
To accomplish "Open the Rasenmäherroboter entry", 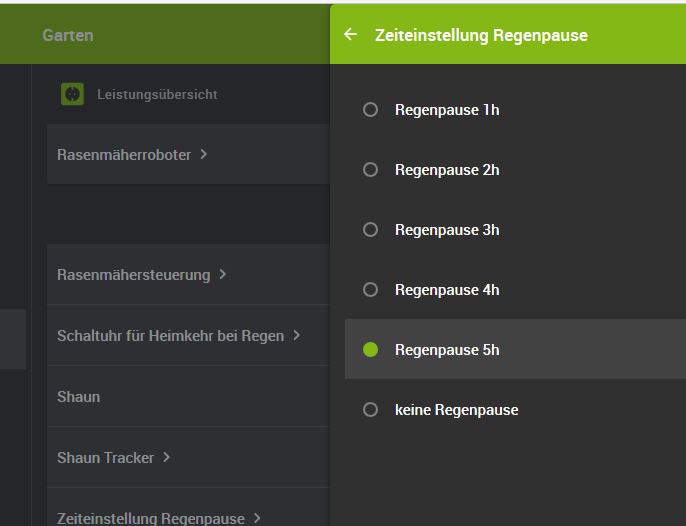I will pos(124,155).
